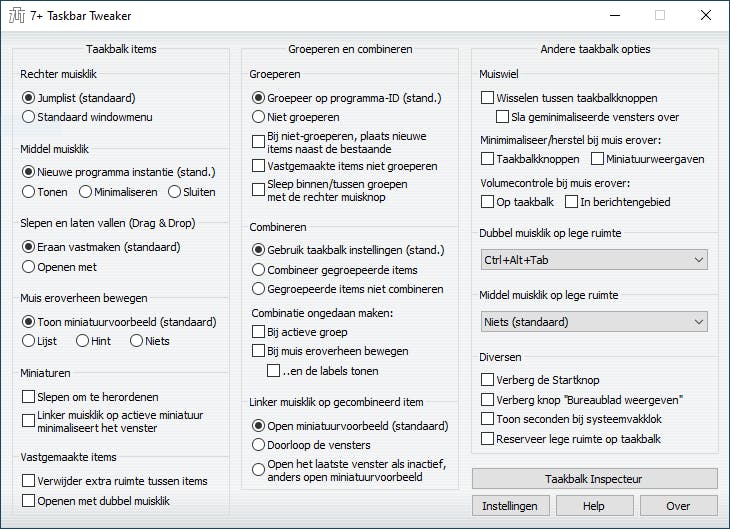Expand the Niets (standaard) dropdown
Screen dimensions: 730x529
point(594,322)
